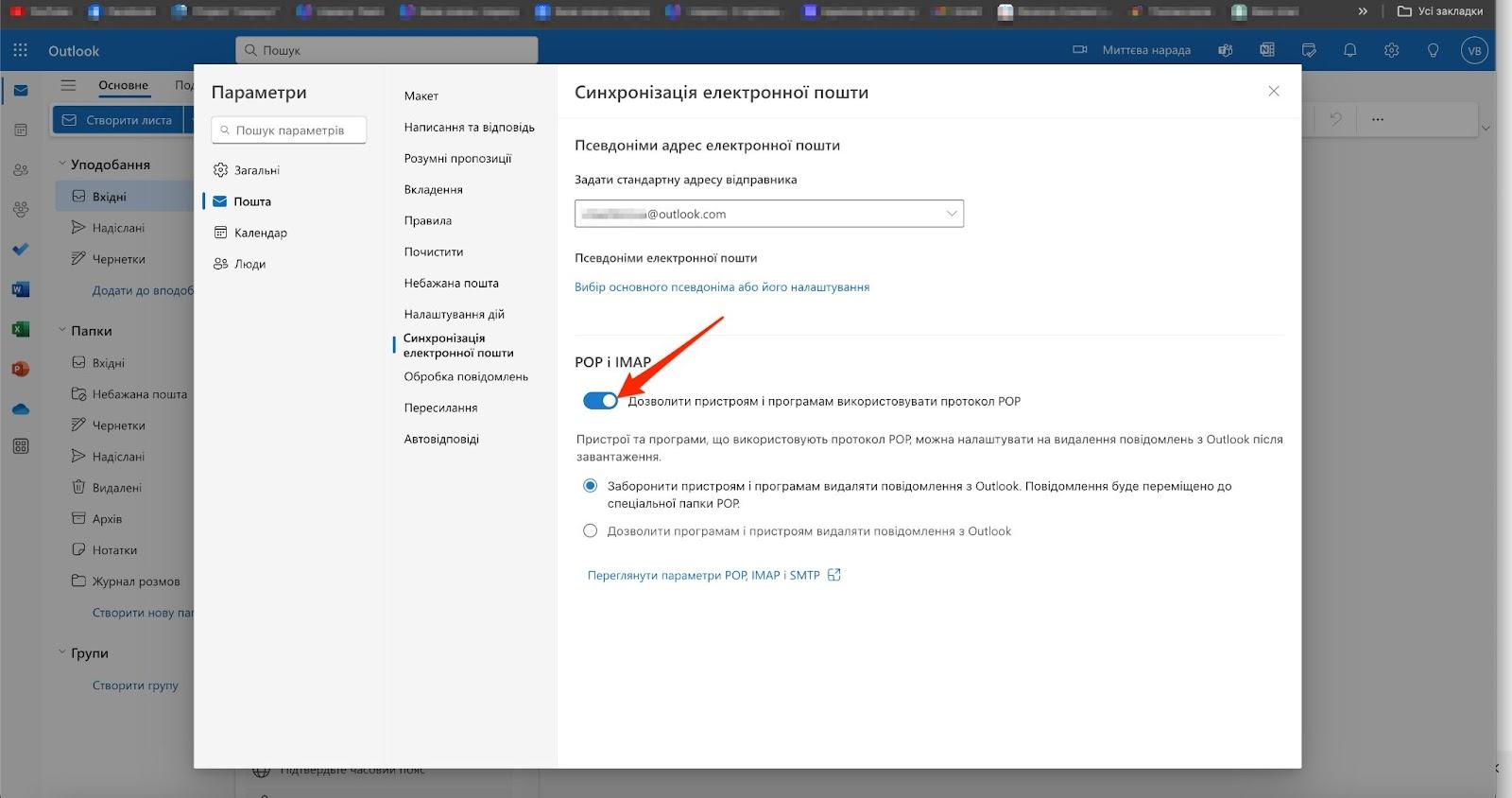
Task: Open People icon in left rail
Action: 21,170
